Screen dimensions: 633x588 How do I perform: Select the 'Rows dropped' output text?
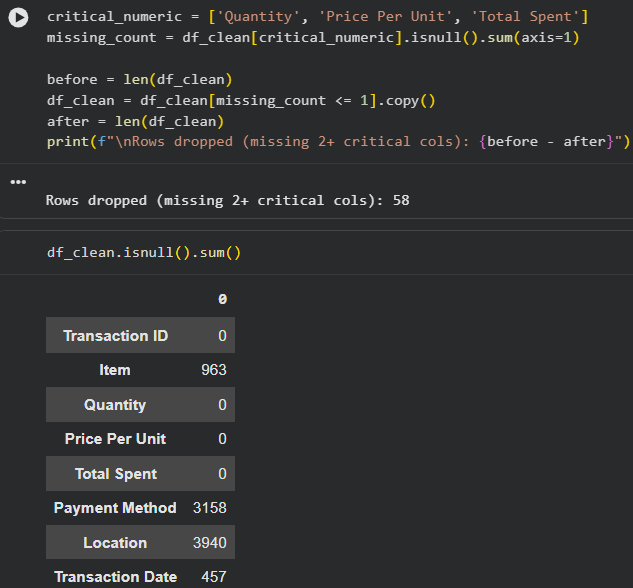pos(227,200)
